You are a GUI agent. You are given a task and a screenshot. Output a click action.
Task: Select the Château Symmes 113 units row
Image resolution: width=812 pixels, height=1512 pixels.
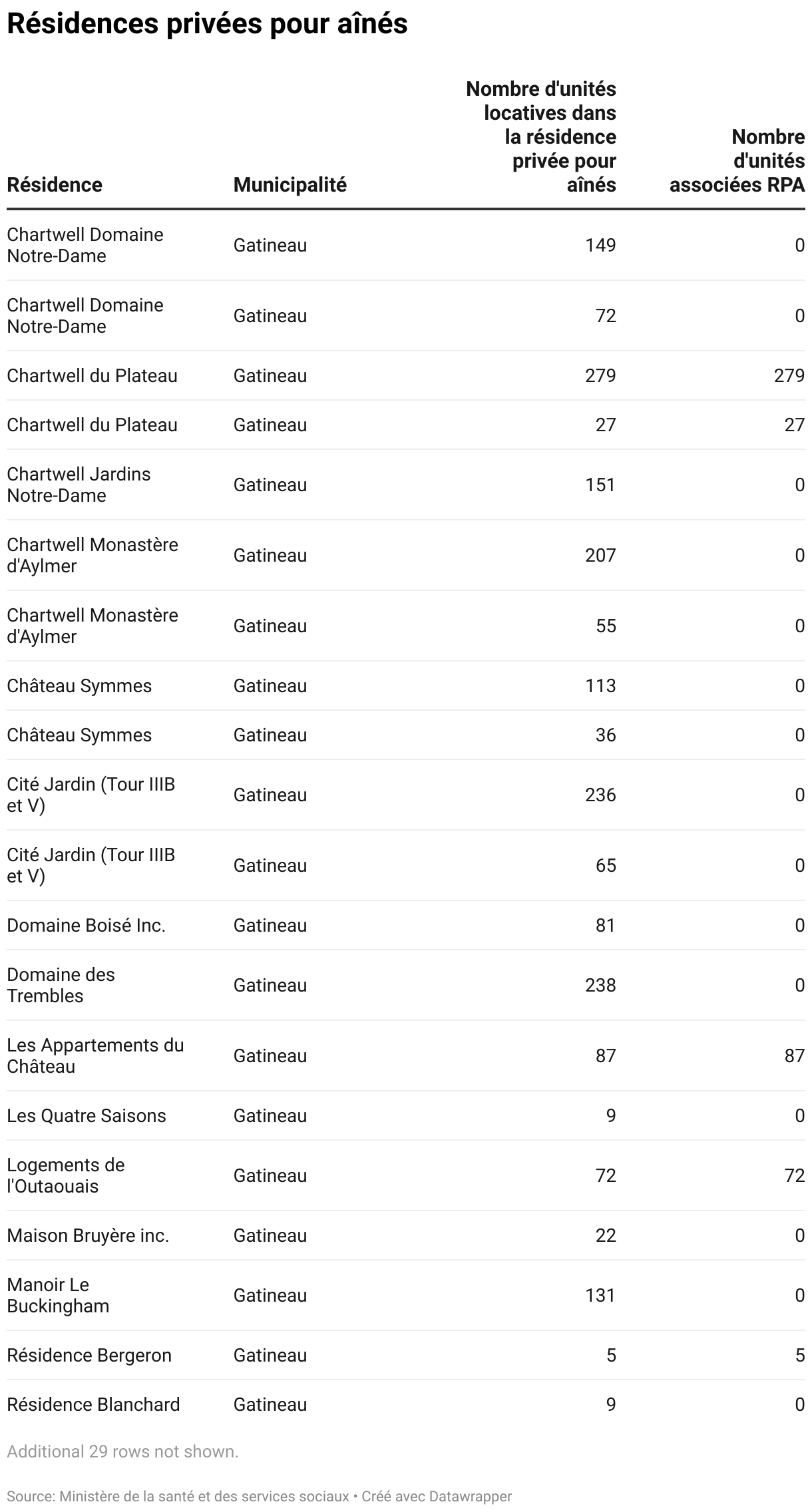click(x=406, y=685)
